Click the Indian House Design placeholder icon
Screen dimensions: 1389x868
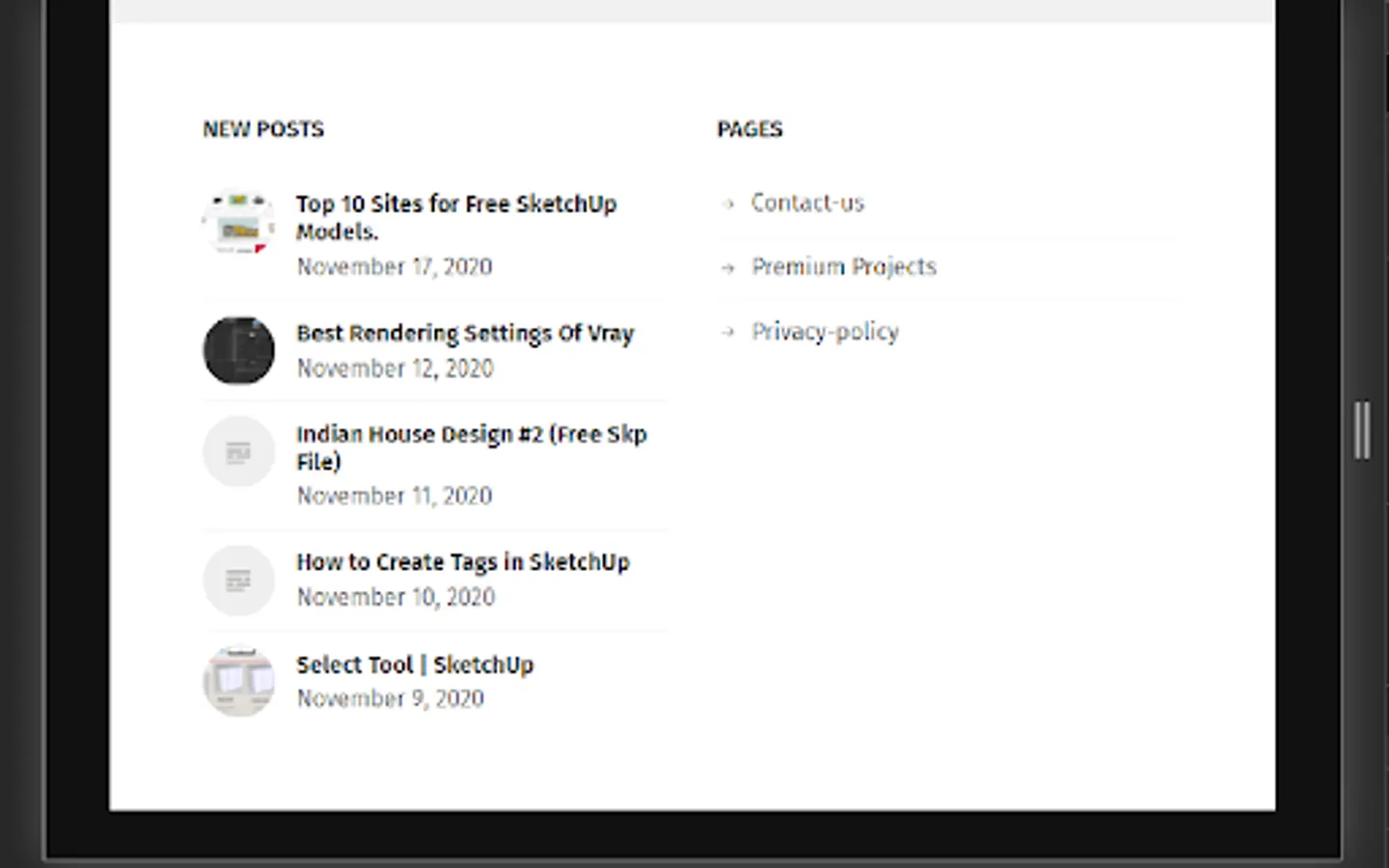(x=238, y=451)
